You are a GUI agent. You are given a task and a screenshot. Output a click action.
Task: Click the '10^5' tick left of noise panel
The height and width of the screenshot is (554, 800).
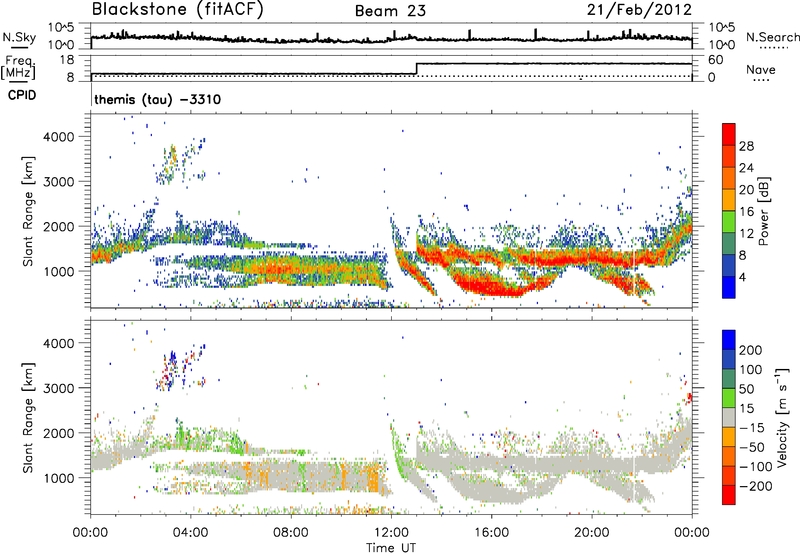coord(61,28)
